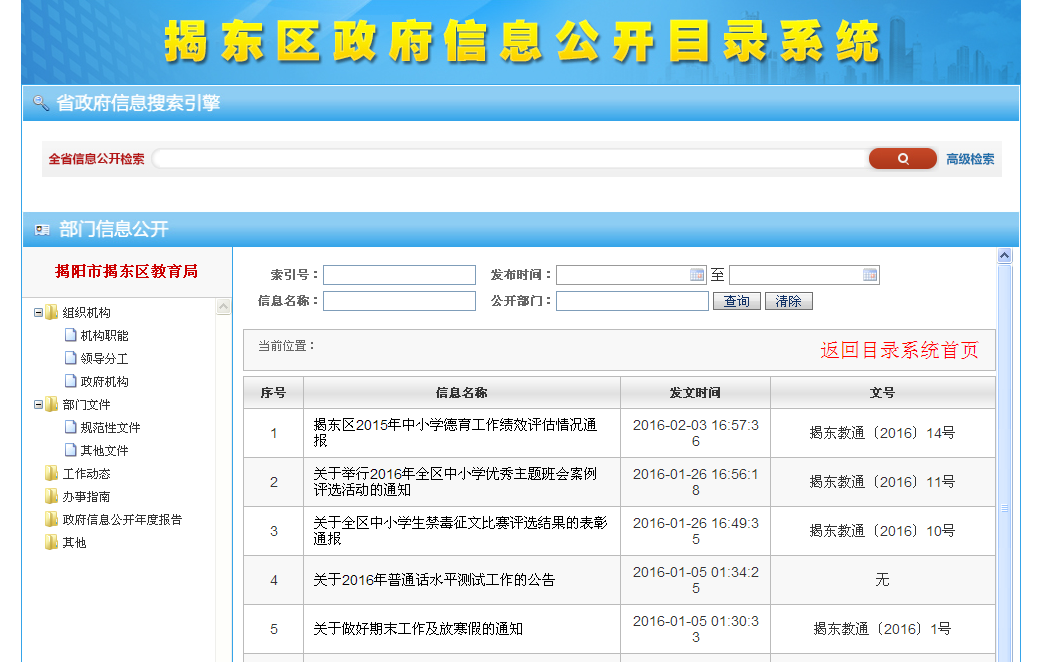Click the magnifier icon beside 省政府信息搜索引擎
The width and height of the screenshot is (1053, 662).
click(41, 103)
